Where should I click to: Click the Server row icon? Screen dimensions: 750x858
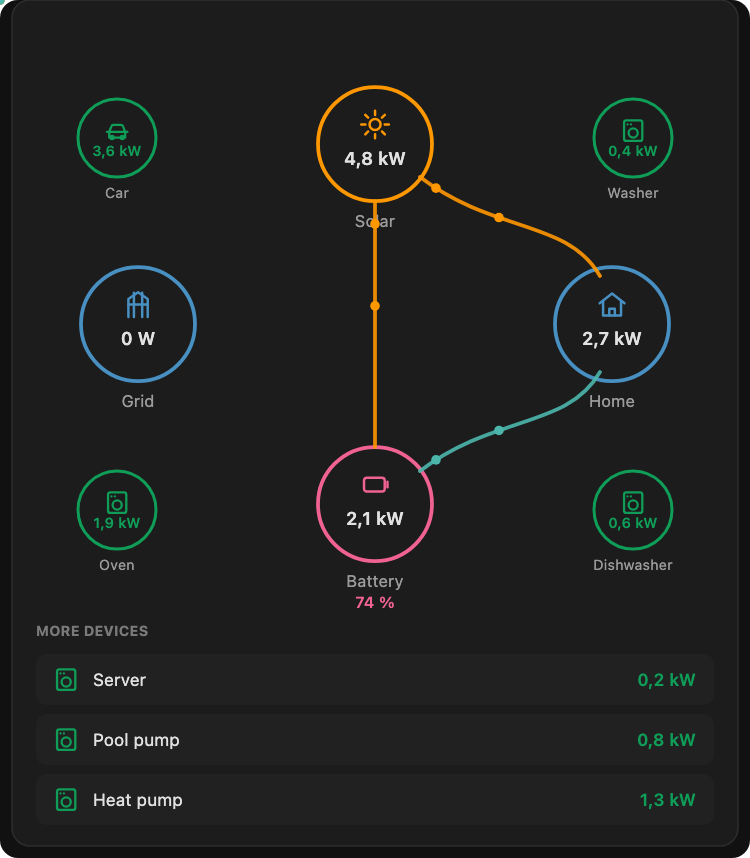tap(66, 680)
